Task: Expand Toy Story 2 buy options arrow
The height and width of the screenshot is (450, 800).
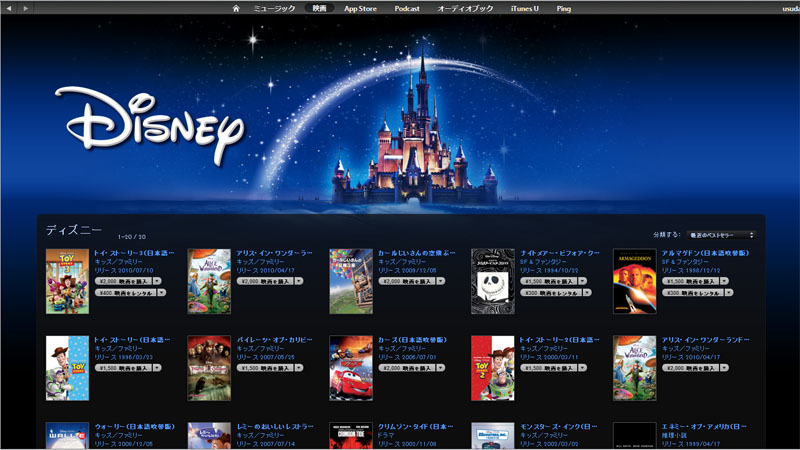Action: [x=583, y=368]
